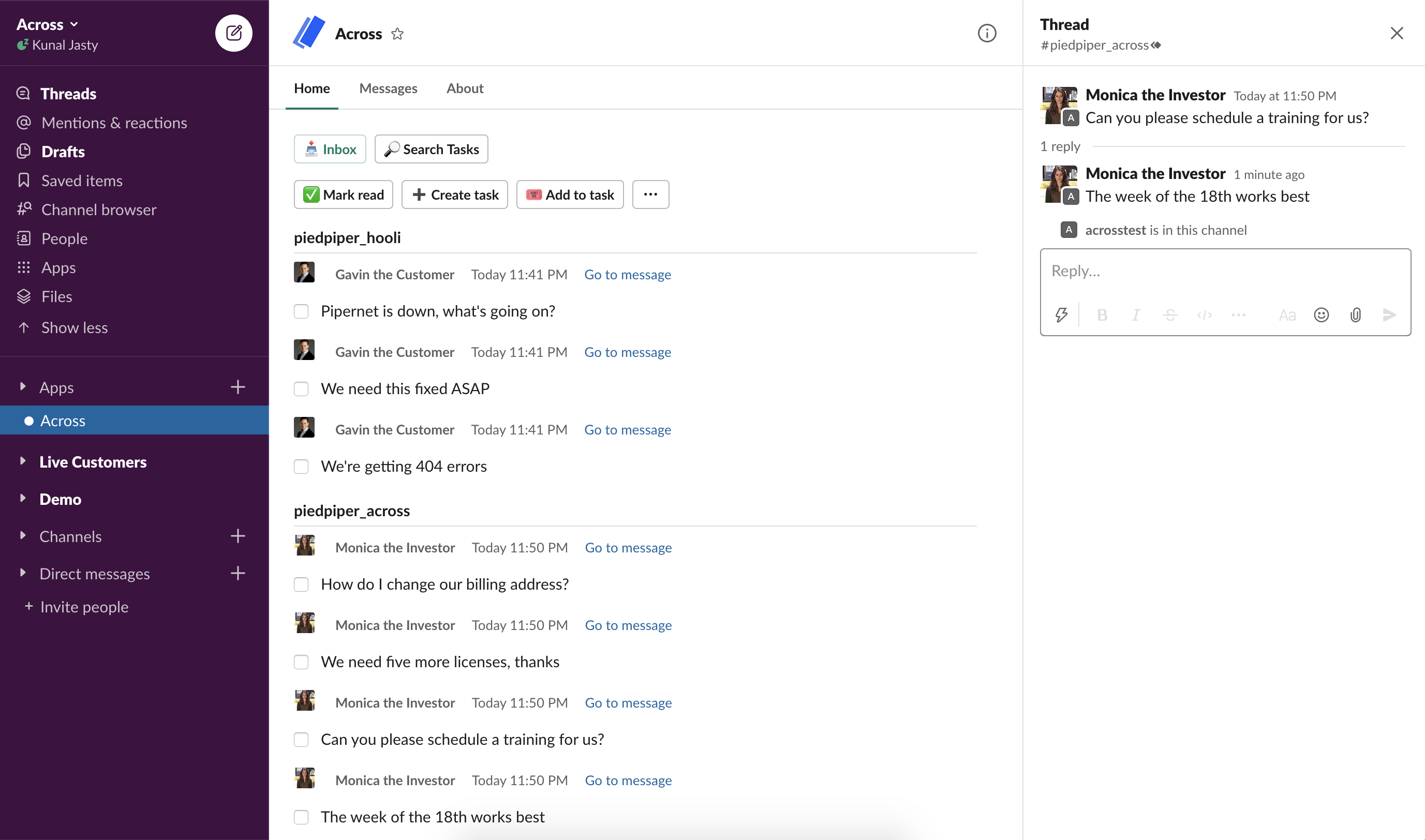The image size is (1425, 840).
Task: Check the 'Pipernet is down' message checkbox
Action: (x=301, y=311)
